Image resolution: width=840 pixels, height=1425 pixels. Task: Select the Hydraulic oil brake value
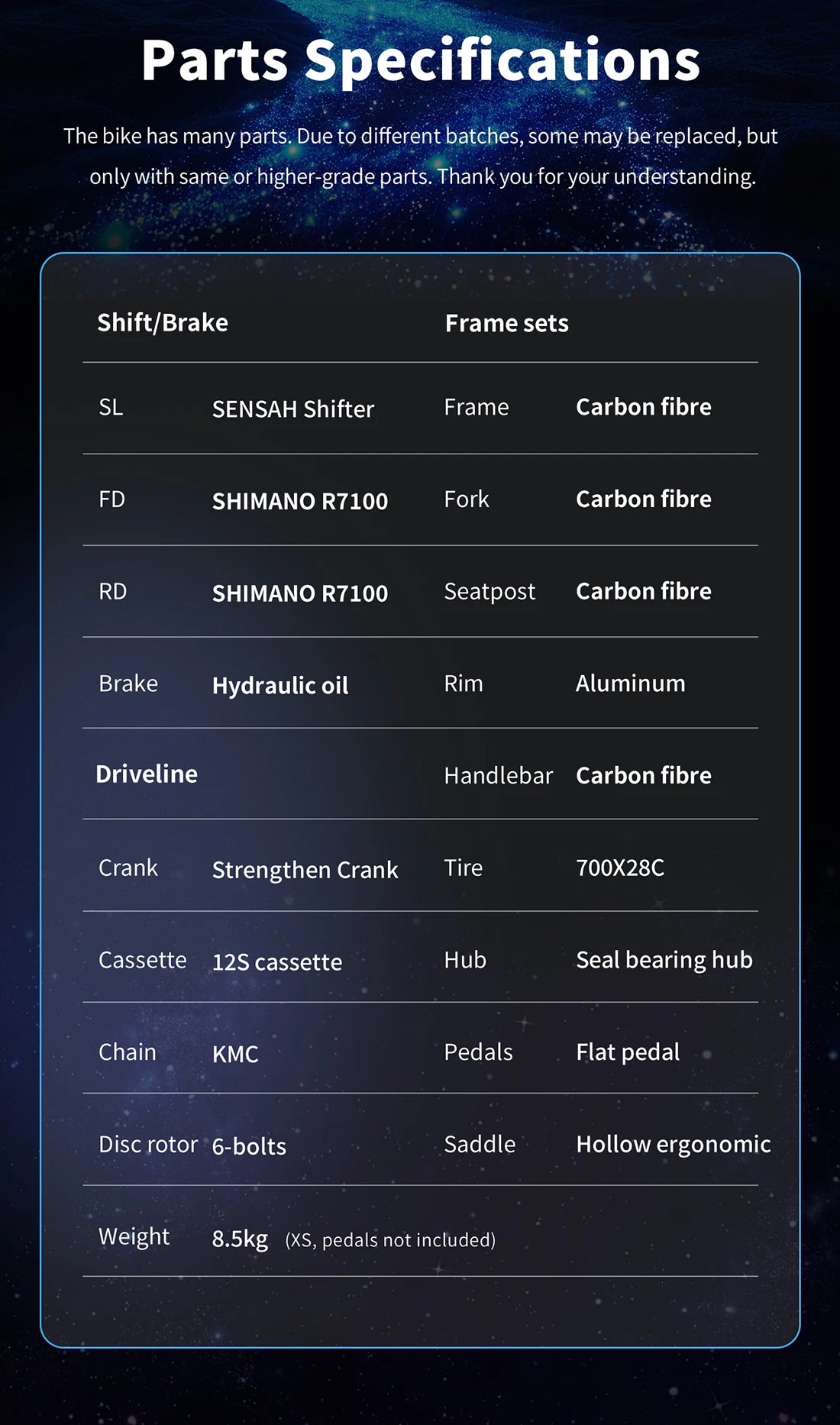pyautogui.click(x=280, y=686)
